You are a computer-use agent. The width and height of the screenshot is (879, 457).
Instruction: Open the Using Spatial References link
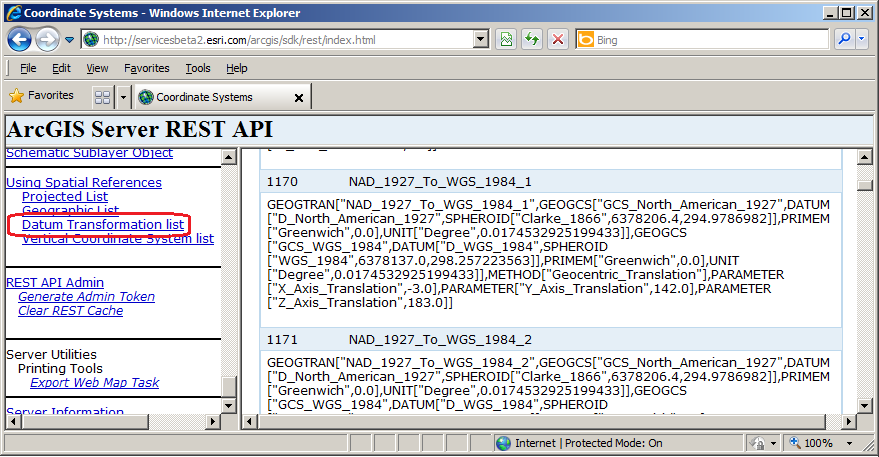84,183
